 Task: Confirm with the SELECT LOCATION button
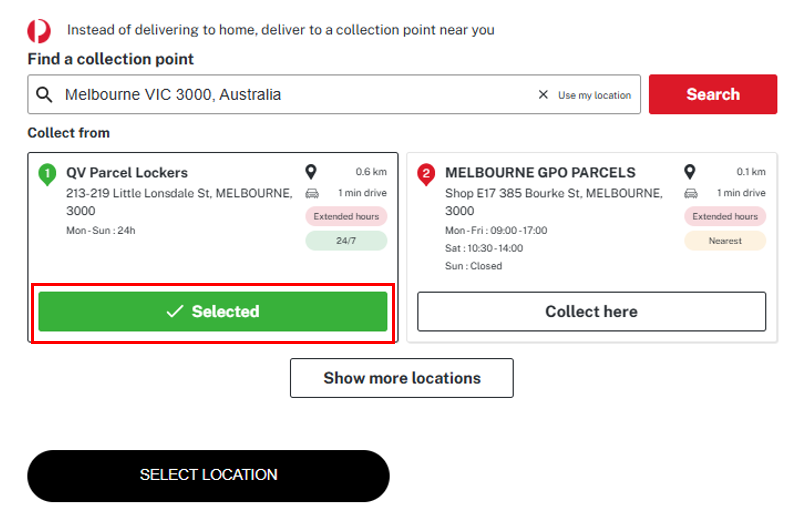[x=208, y=475]
